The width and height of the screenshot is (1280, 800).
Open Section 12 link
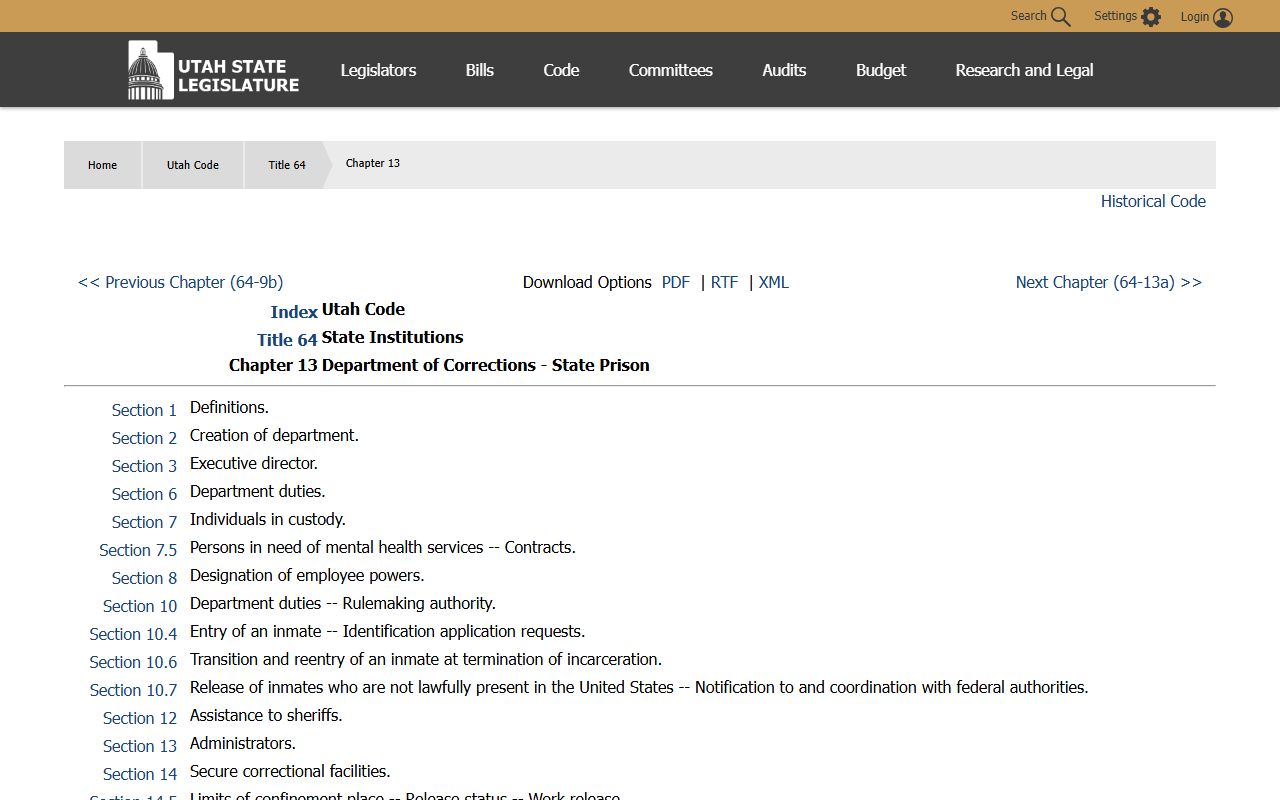pos(140,718)
